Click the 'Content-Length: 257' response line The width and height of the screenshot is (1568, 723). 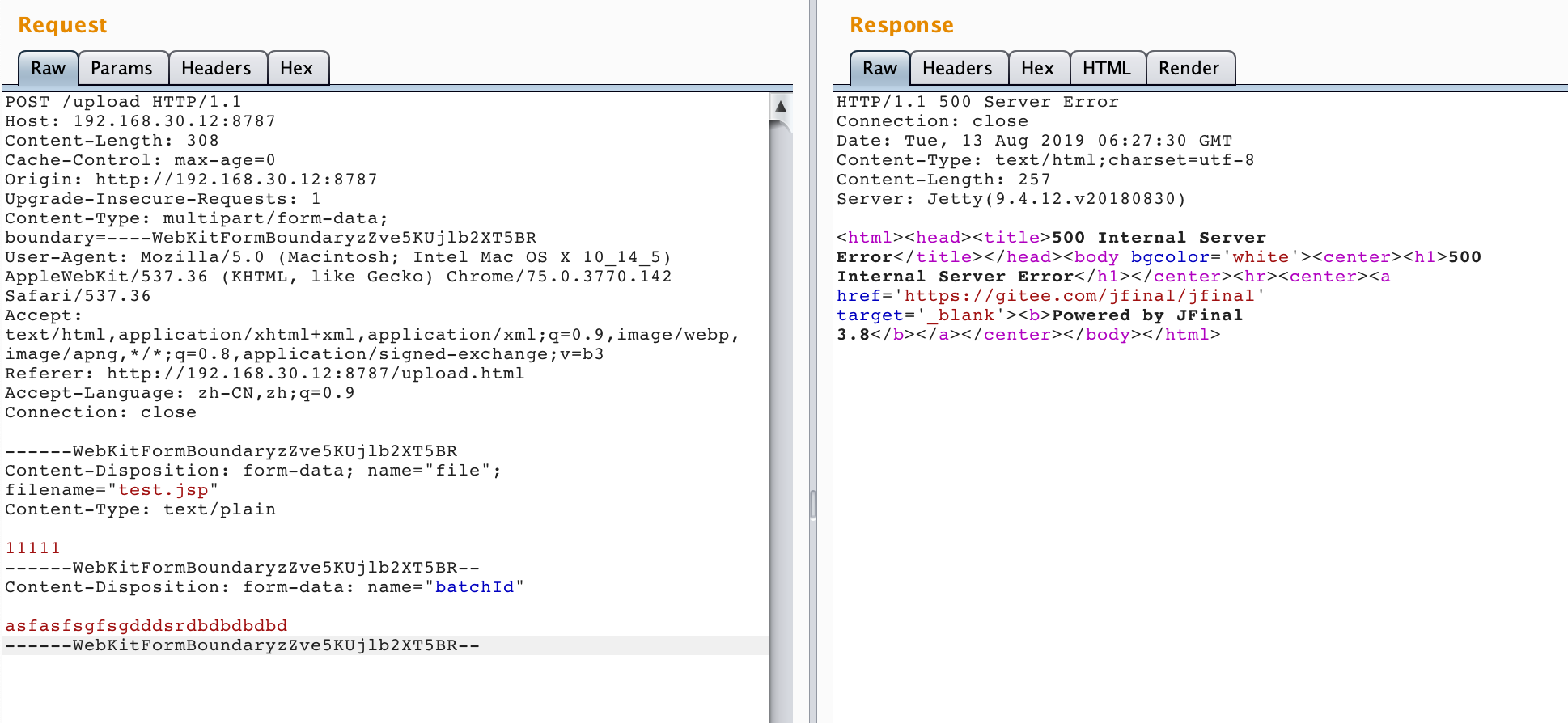coord(943,180)
